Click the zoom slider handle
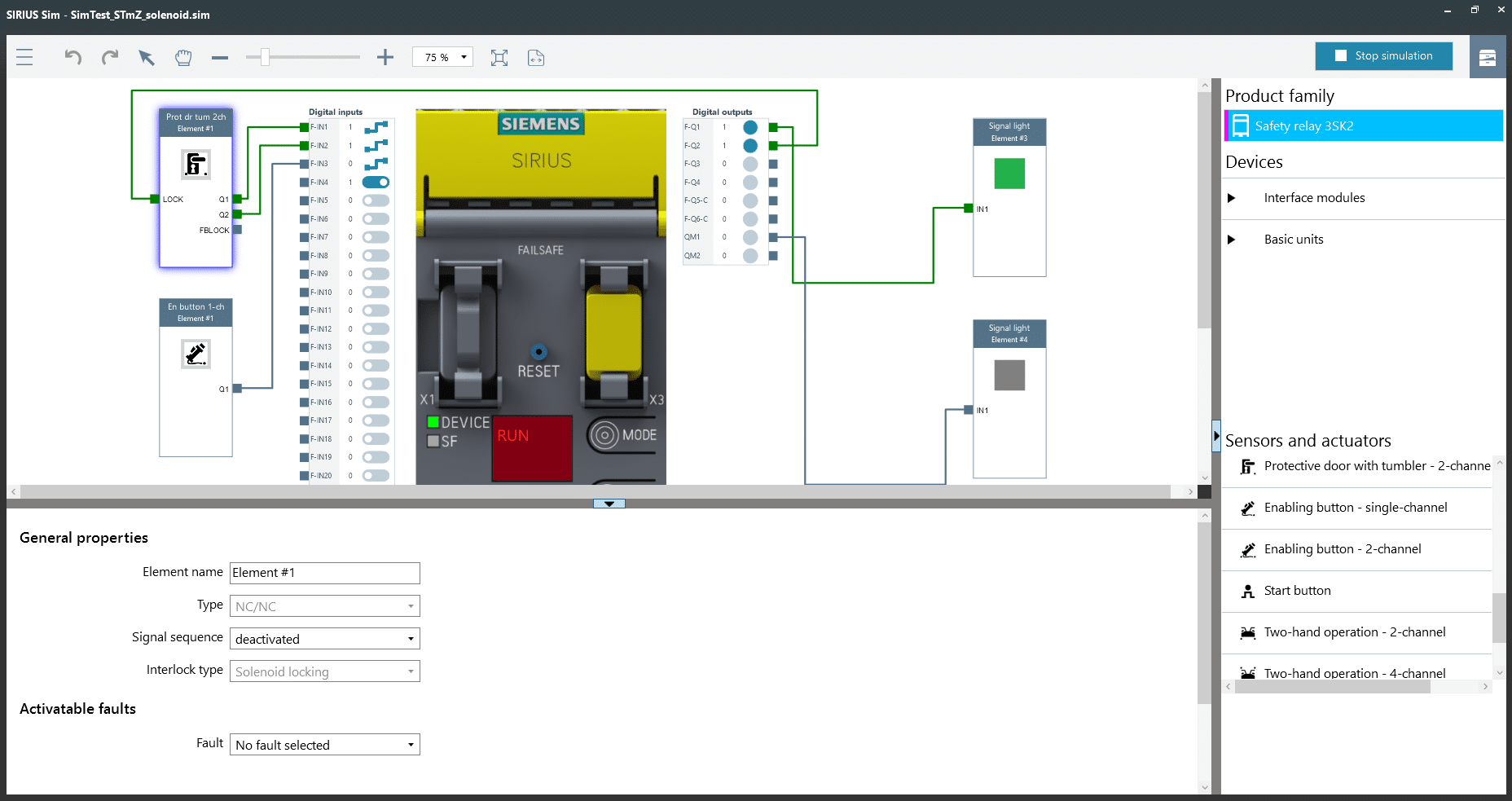This screenshot has height=801, width=1512. (265, 57)
